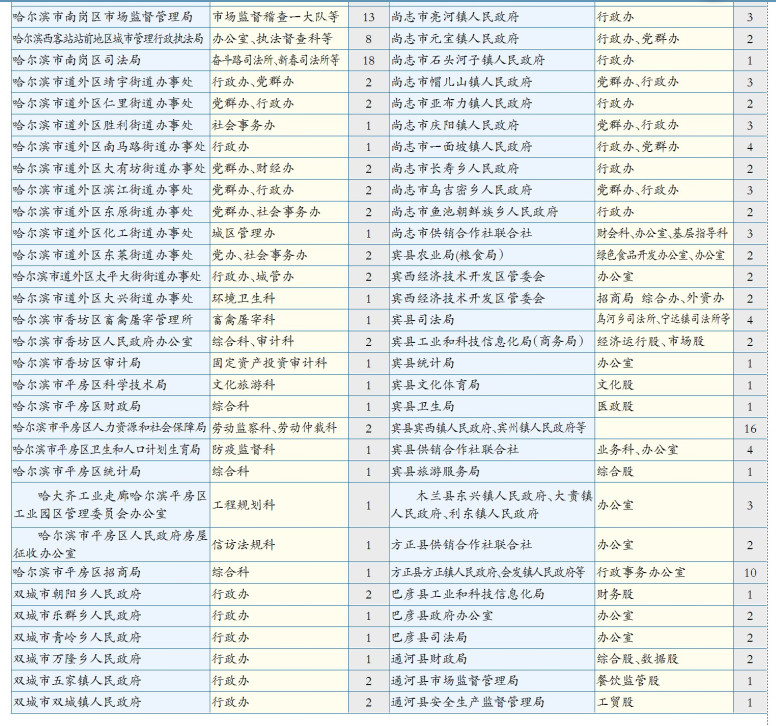The height and width of the screenshot is (726, 776).
Task: Select the 行政事务办公室 cell
Action: 641,572
